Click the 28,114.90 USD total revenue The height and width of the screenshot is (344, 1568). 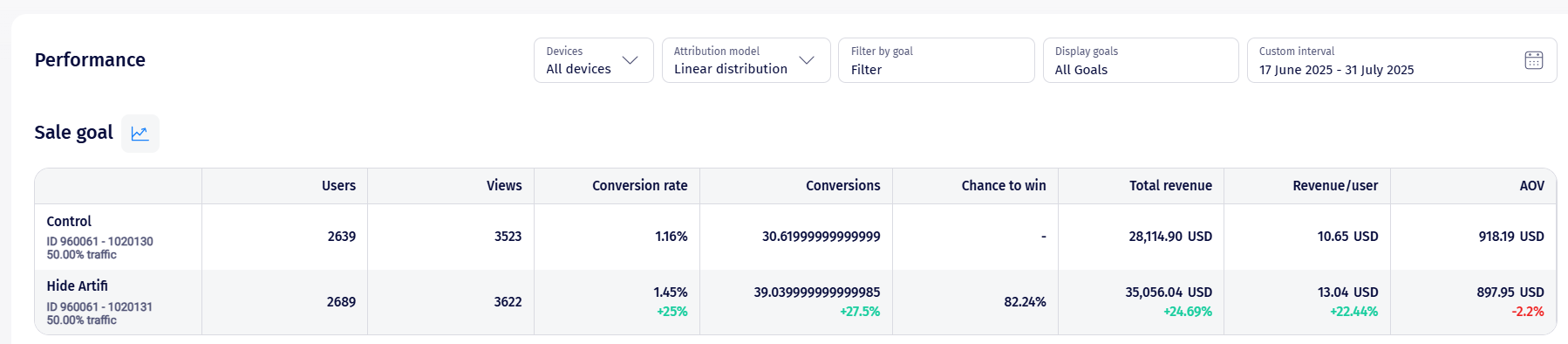[x=1170, y=237]
